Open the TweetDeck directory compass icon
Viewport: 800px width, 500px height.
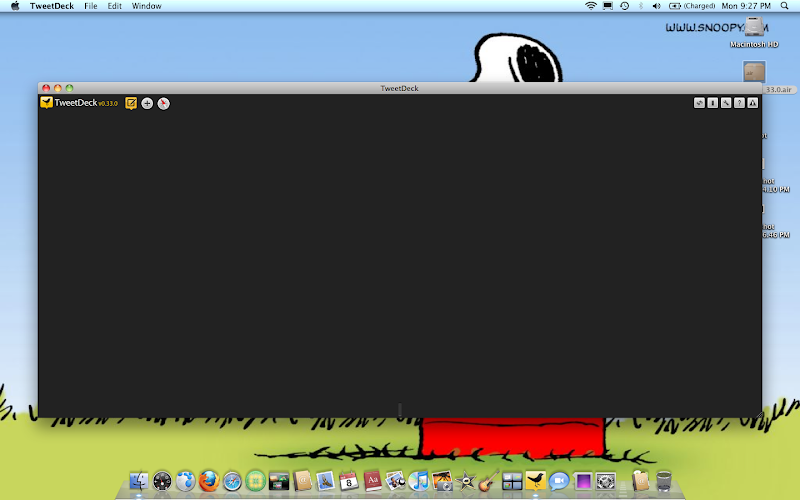[x=163, y=104]
